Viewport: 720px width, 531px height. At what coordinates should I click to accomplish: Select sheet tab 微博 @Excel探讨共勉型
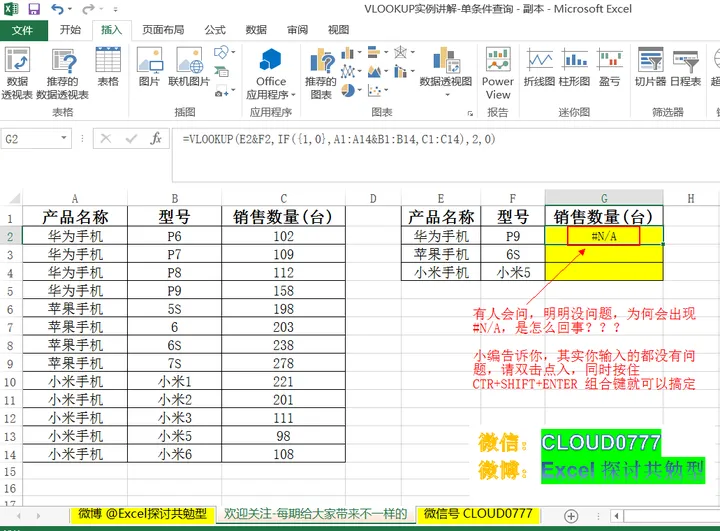point(143,514)
